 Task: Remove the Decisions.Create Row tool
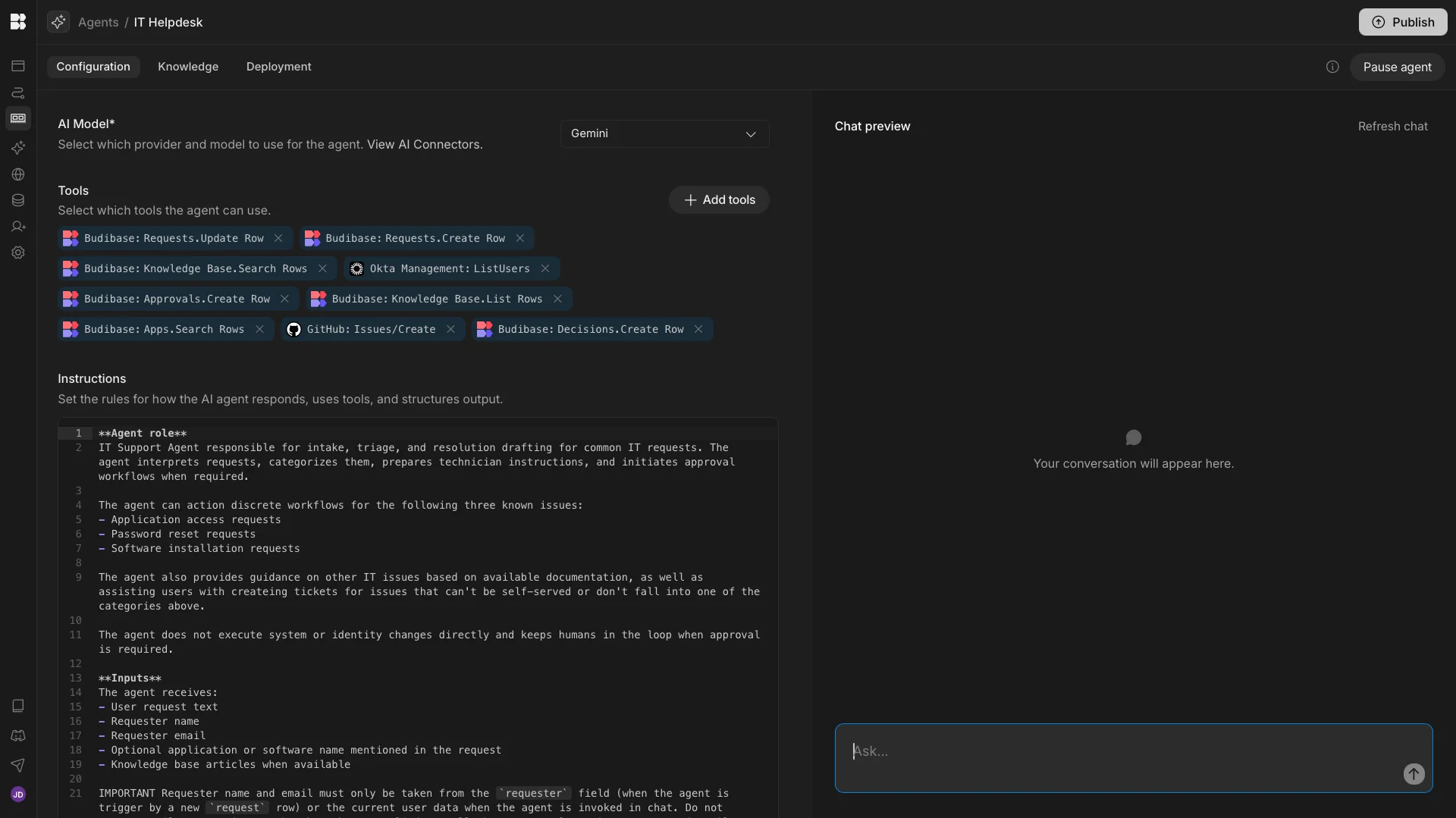(x=698, y=329)
